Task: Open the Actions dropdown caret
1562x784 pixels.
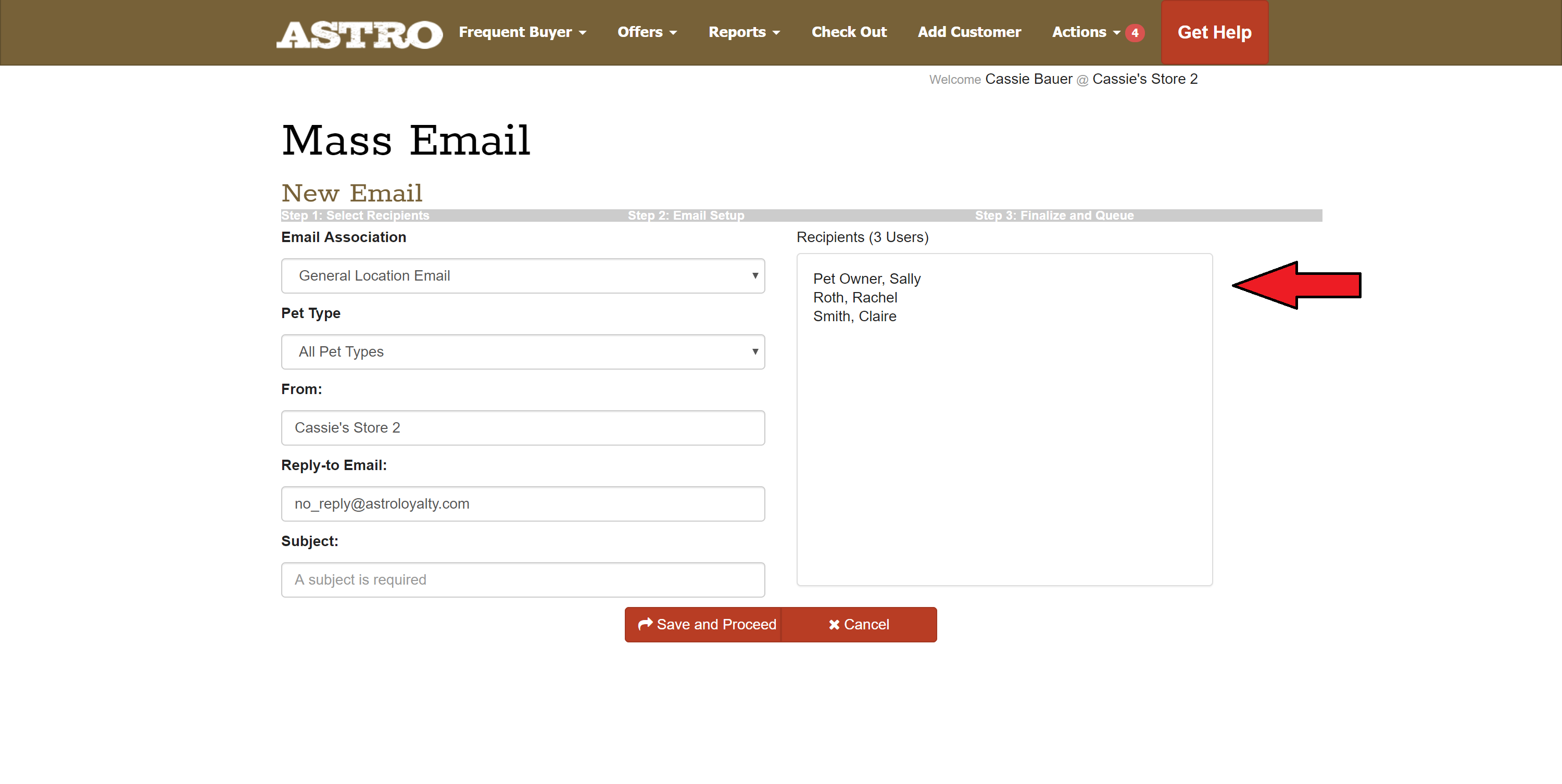Action: click(x=1116, y=33)
